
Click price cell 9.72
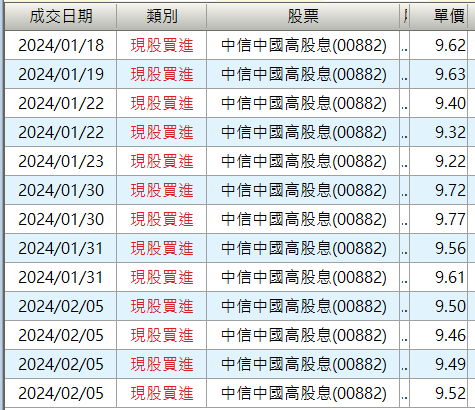(x=439, y=190)
